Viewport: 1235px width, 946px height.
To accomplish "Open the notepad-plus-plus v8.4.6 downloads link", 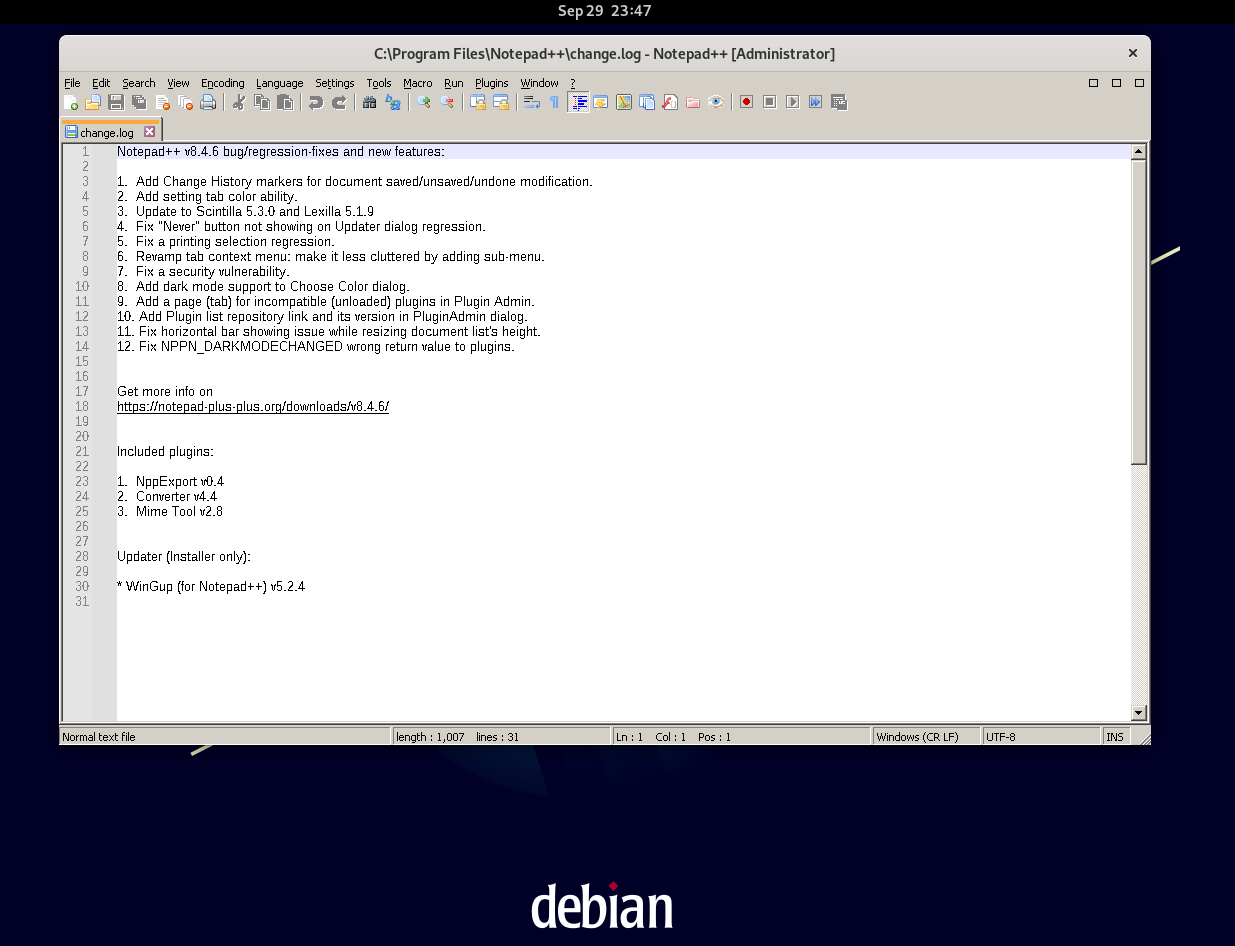I will click(253, 406).
